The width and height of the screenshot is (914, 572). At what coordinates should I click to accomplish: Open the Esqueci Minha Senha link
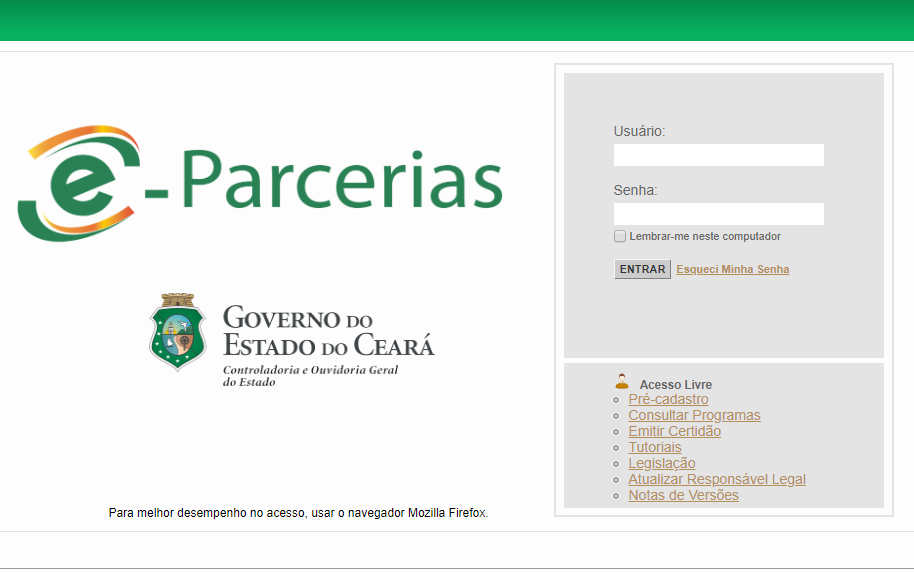(x=732, y=270)
